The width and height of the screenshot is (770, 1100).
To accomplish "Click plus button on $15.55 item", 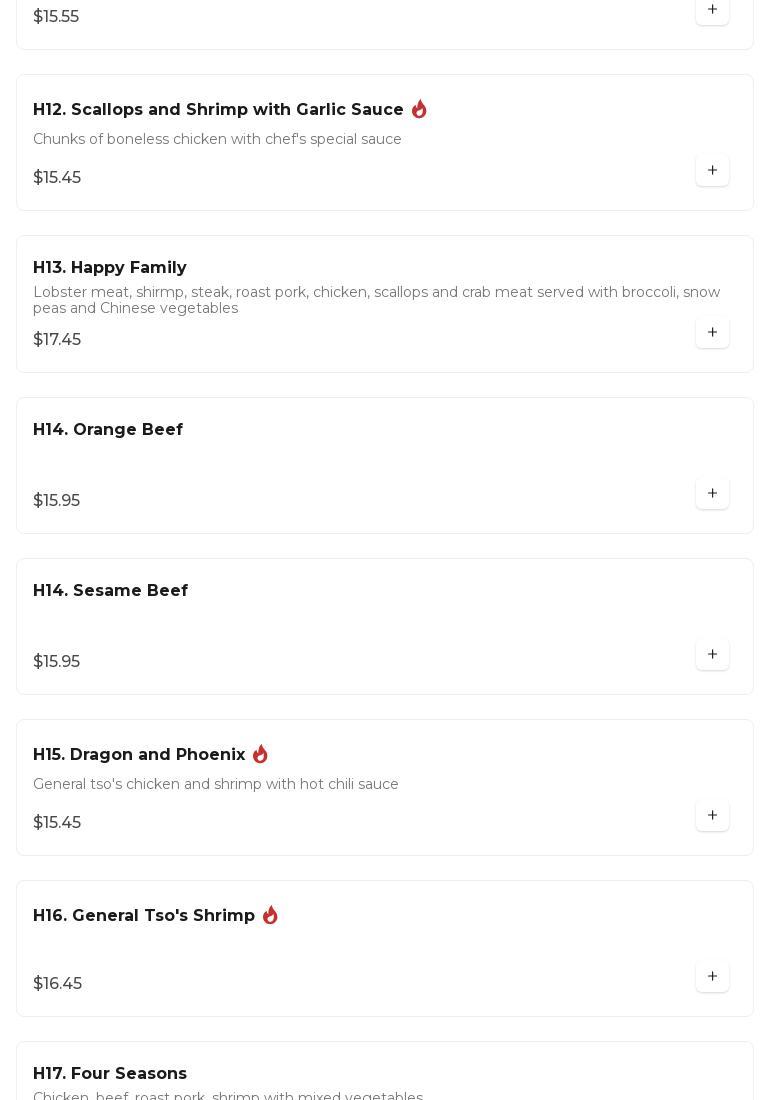I will click(712, 10).
